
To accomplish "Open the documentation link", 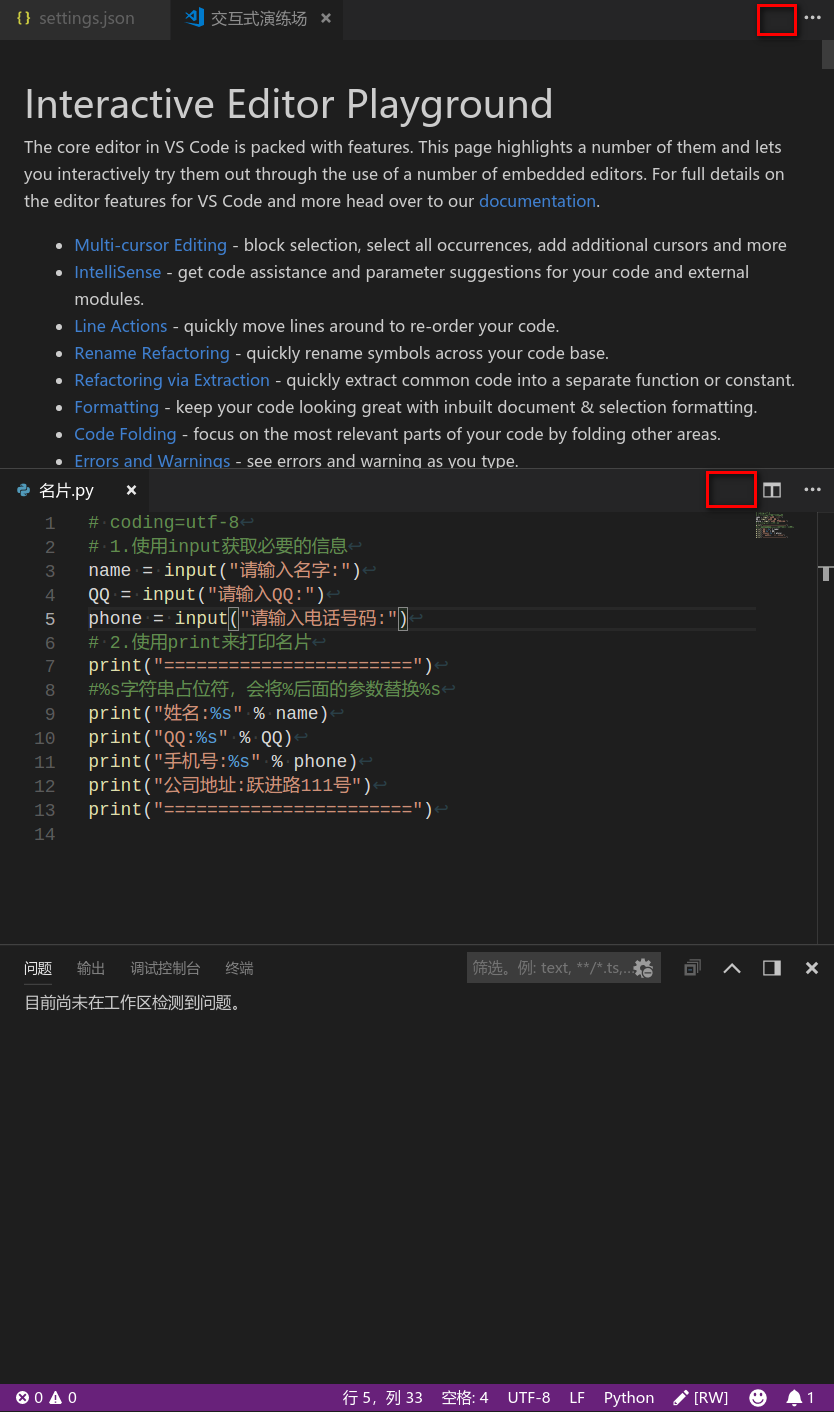I will [x=537, y=201].
